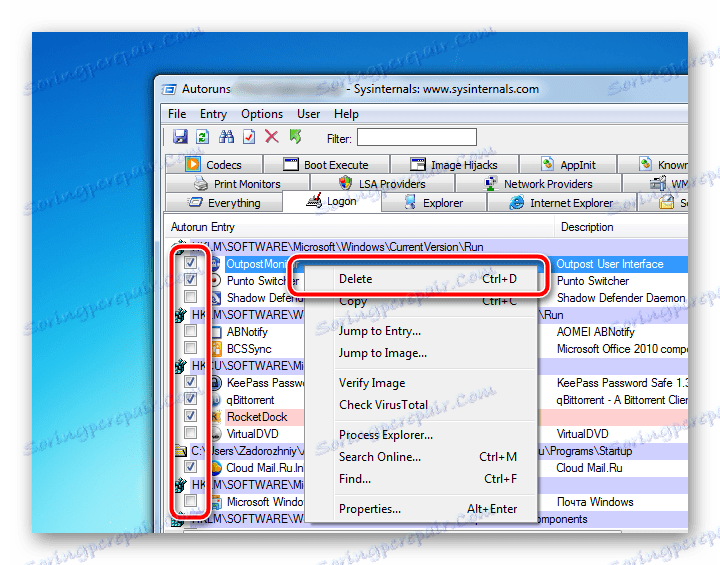Image resolution: width=720 pixels, height=565 pixels.
Task: Uncheck the KeePass checkbox
Action: click(x=190, y=382)
